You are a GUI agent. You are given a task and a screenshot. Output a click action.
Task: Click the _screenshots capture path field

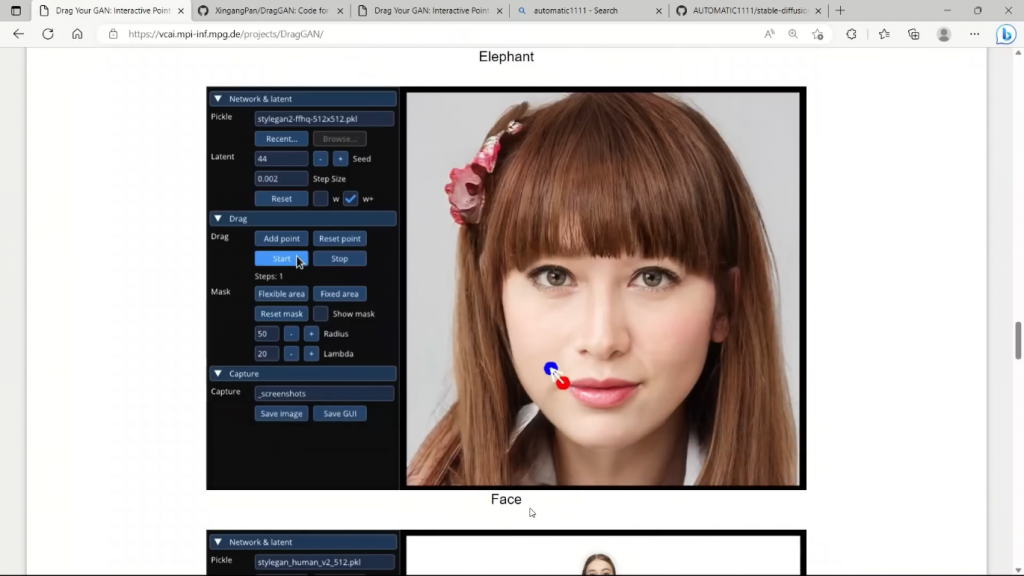pyautogui.click(x=324, y=394)
